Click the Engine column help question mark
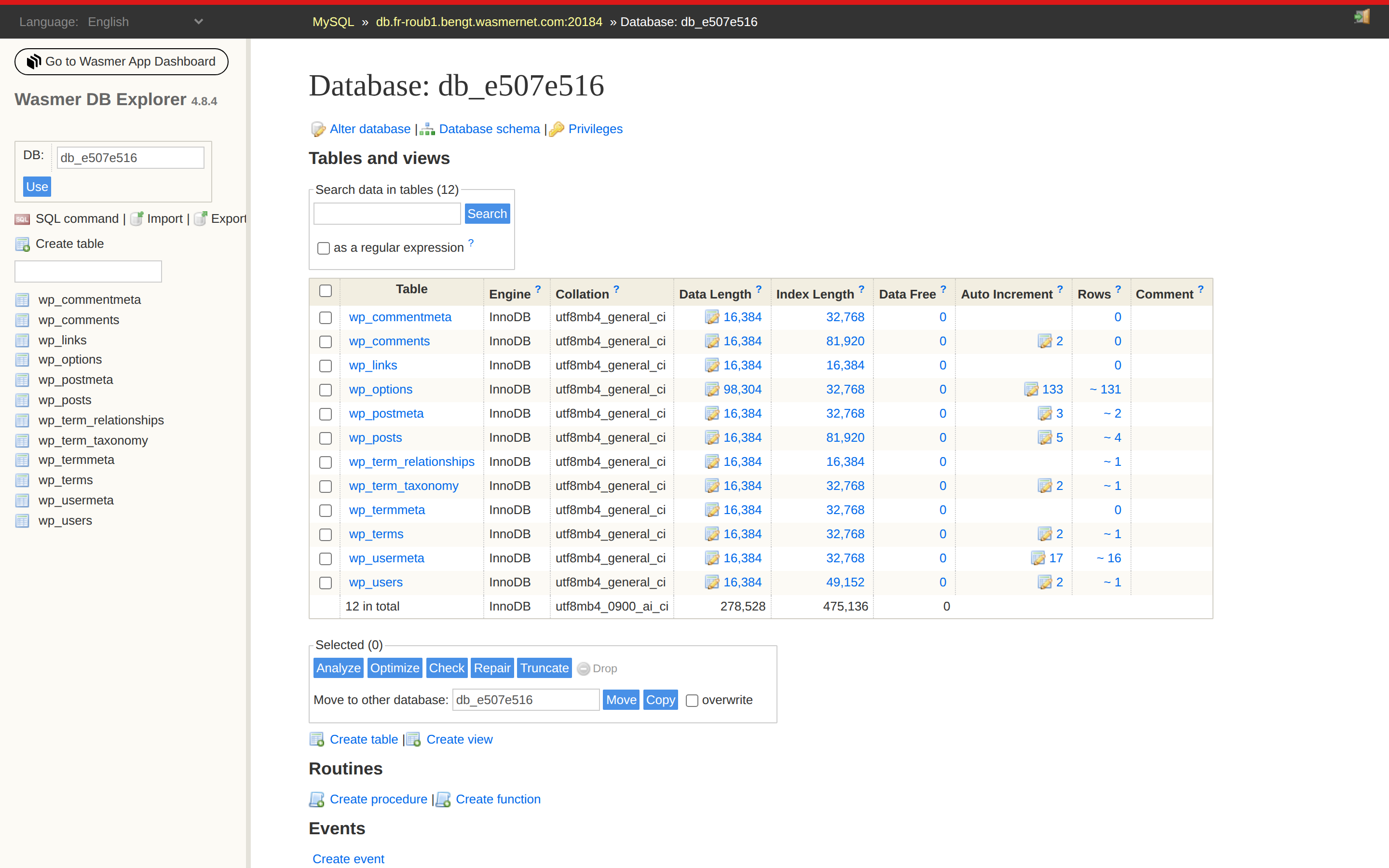 pos(538,289)
